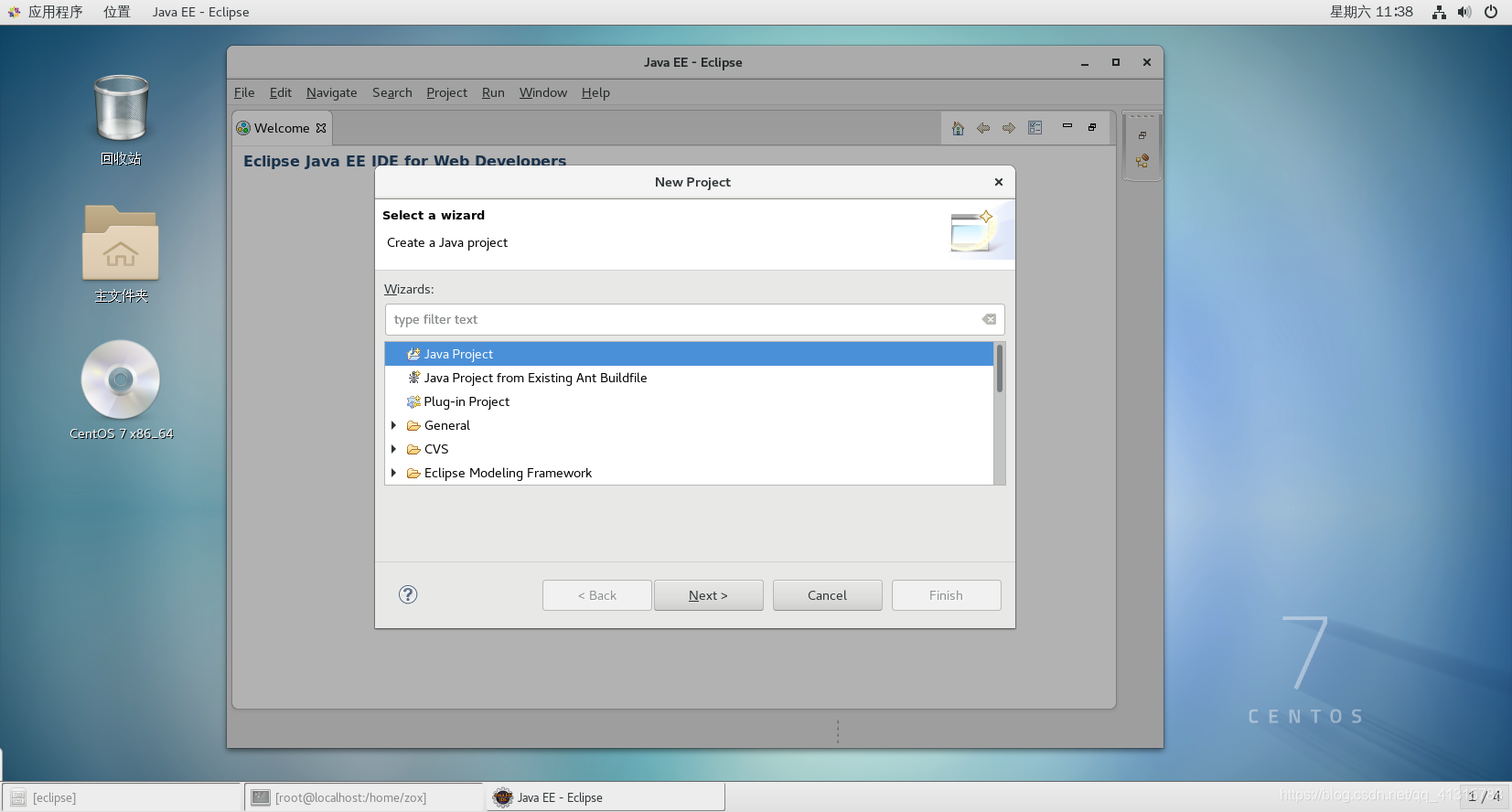Select the Welcome tab

pos(282,128)
